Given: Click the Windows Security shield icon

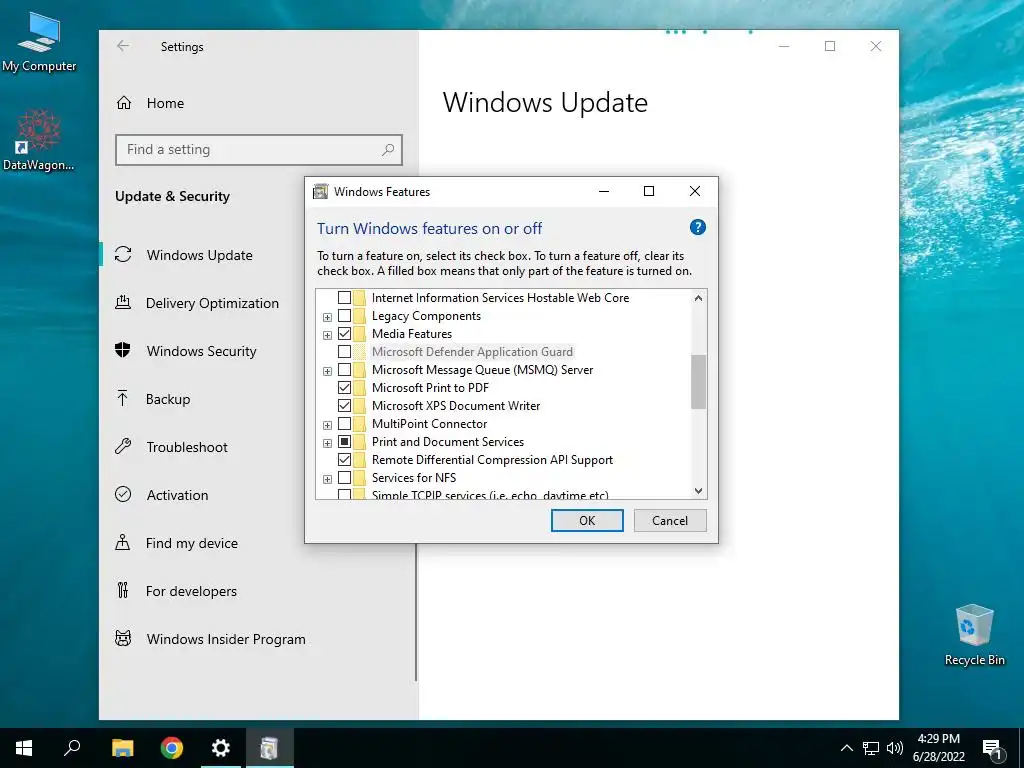Looking at the screenshot, I should pyautogui.click(x=123, y=351).
